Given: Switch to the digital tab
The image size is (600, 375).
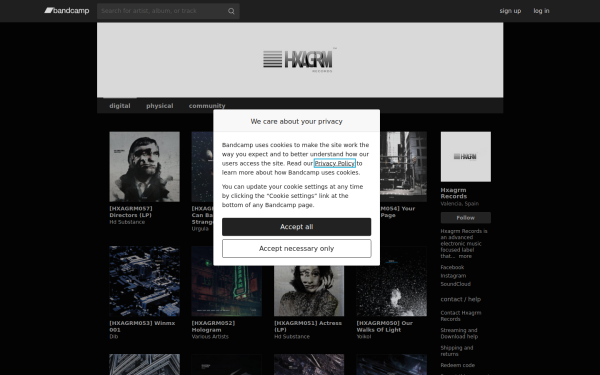Looking at the screenshot, I should (x=120, y=106).
